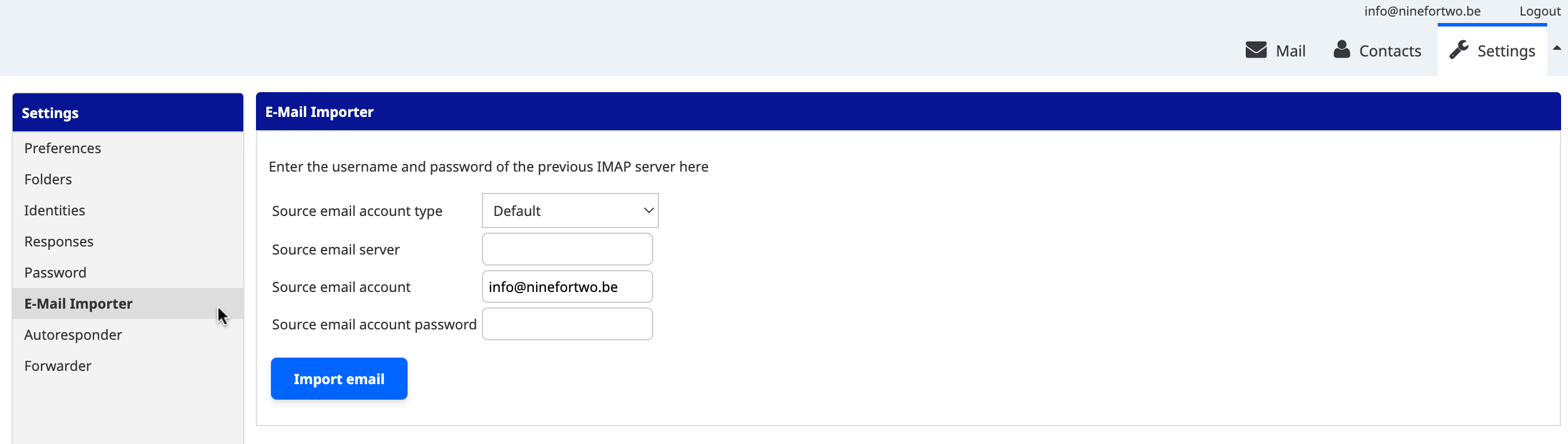Focus the Source email account password field

[x=567, y=324]
